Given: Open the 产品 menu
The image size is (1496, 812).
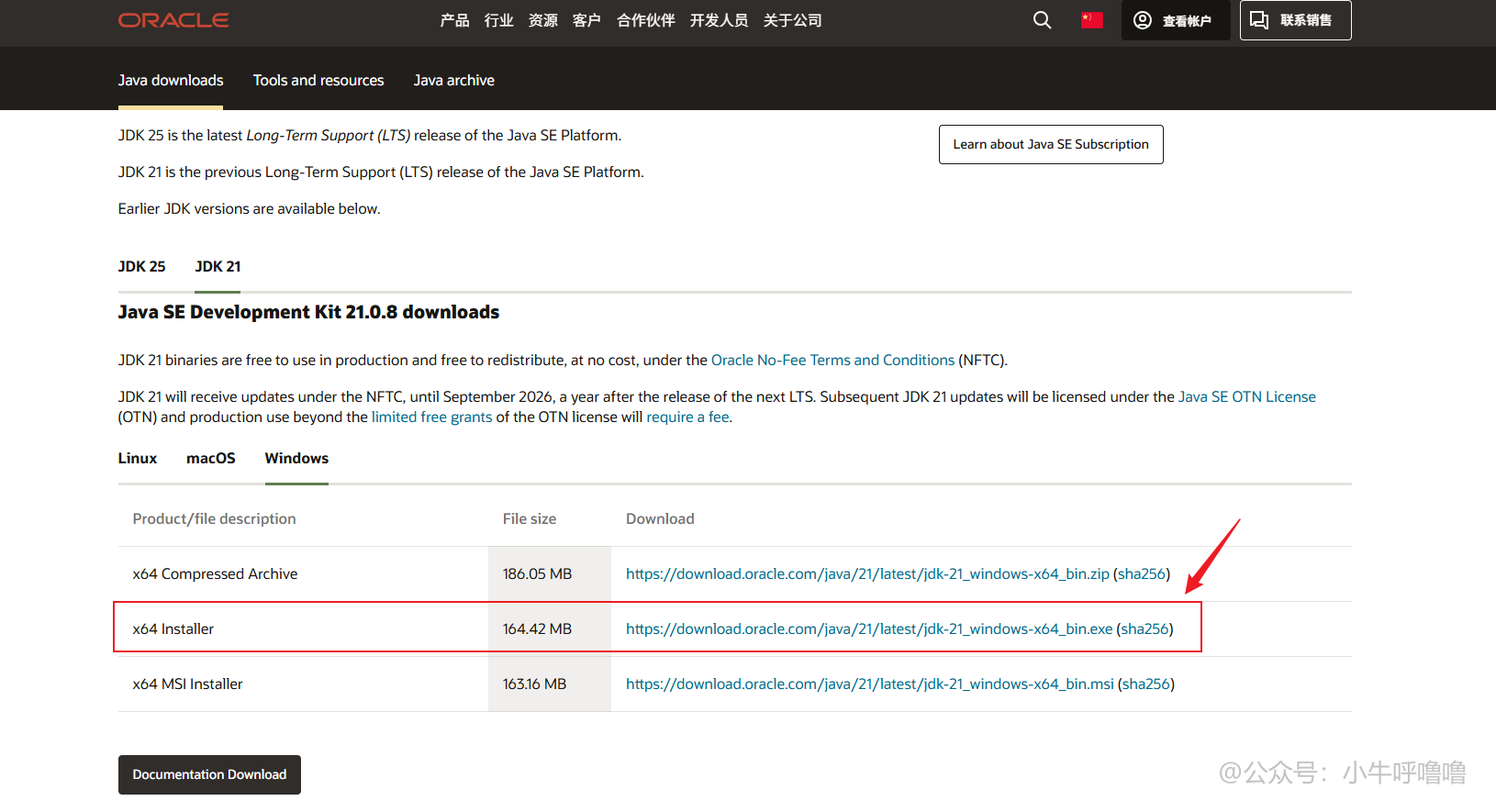Looking at the screenshot, I should (x=454, y=20).
